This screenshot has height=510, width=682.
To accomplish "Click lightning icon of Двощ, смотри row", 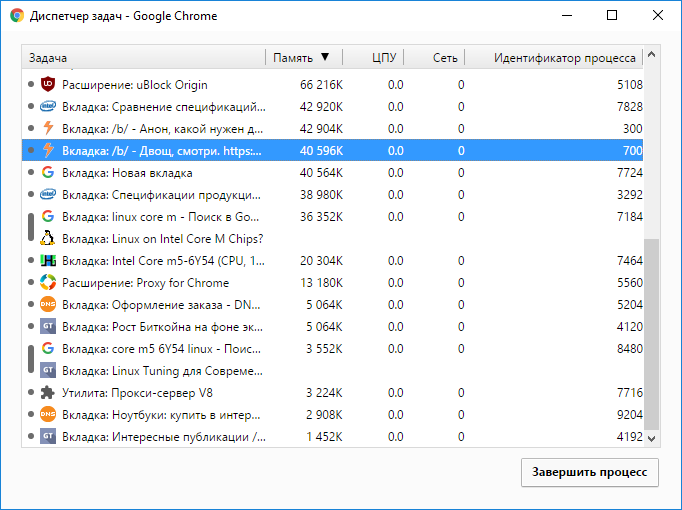I will 48,150.
